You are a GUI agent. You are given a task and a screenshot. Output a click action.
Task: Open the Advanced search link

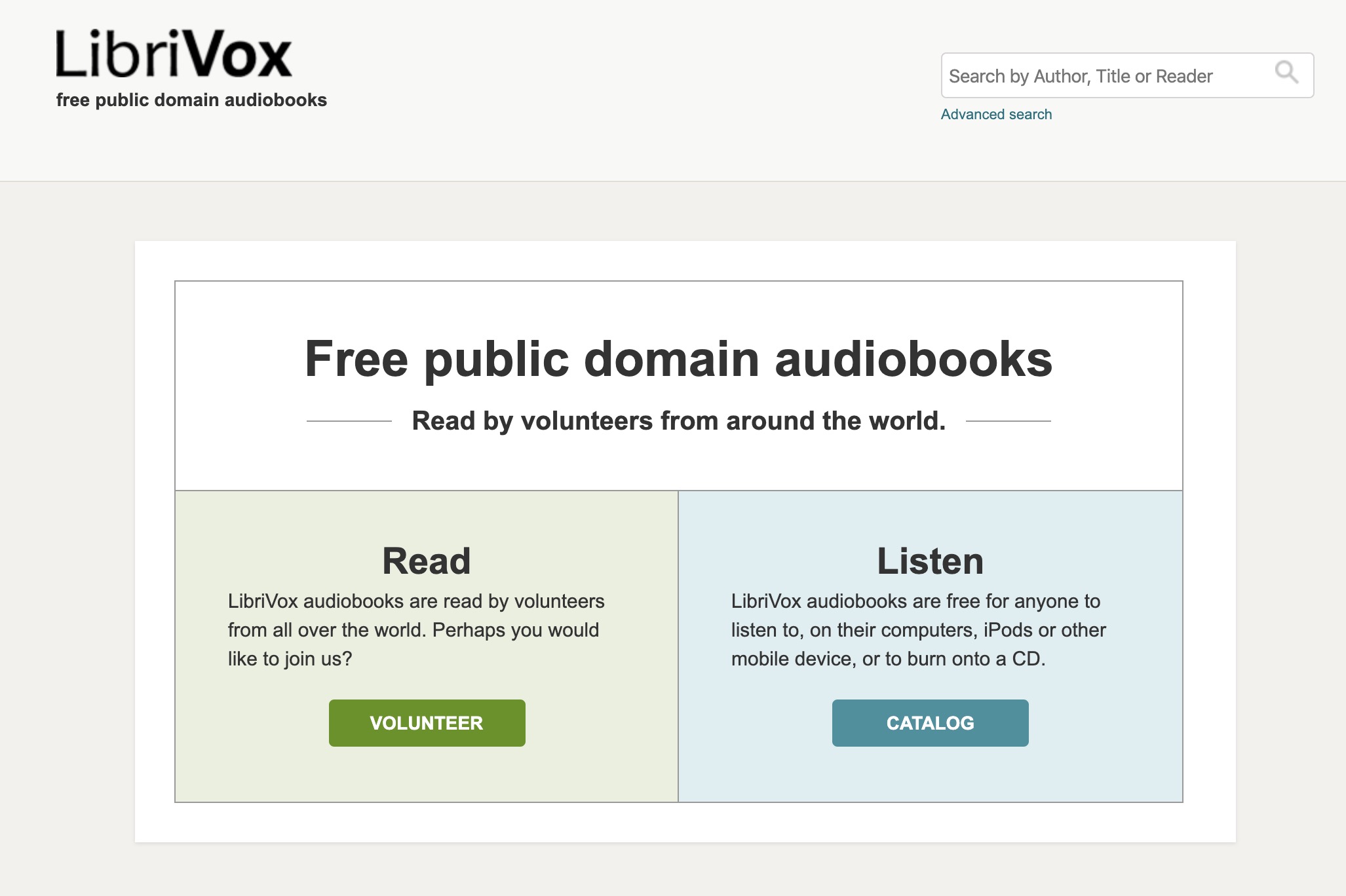995,114
